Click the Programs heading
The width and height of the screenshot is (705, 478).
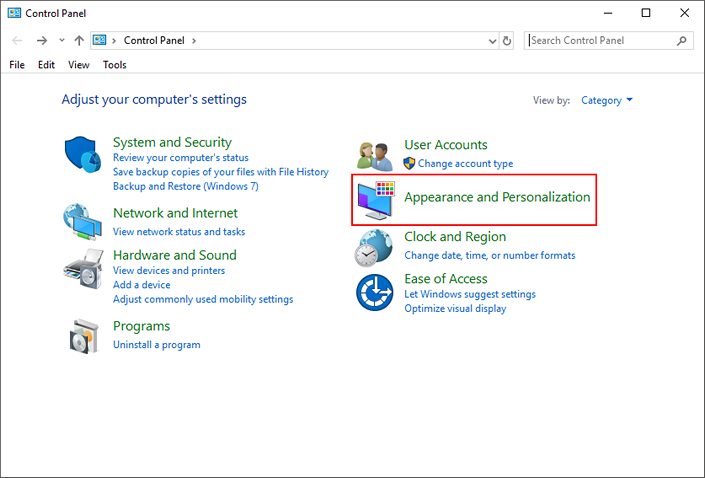[x=142, y=326]
